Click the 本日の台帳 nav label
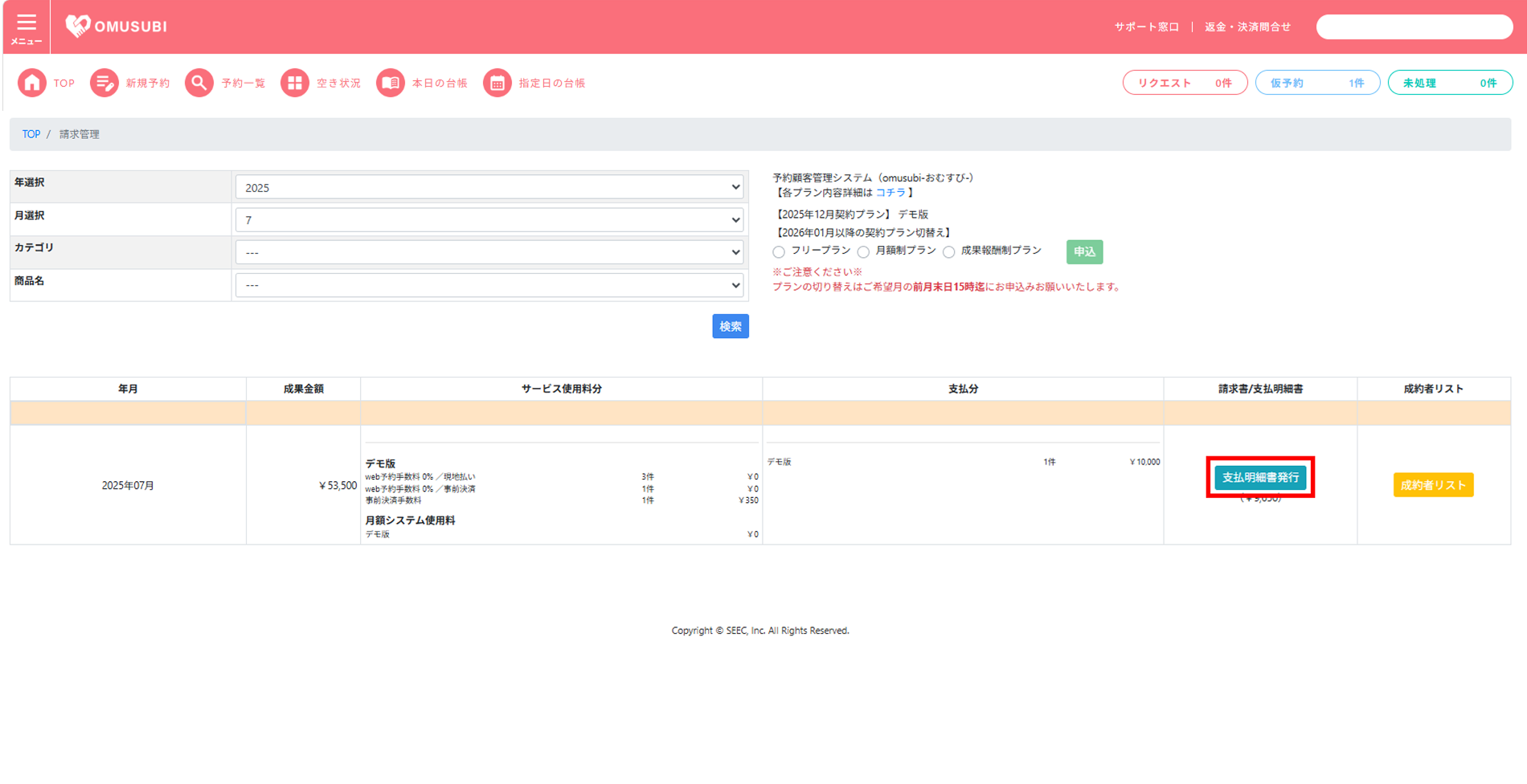The height and width of the screenshot is (784, 1527). coord(440,84)
